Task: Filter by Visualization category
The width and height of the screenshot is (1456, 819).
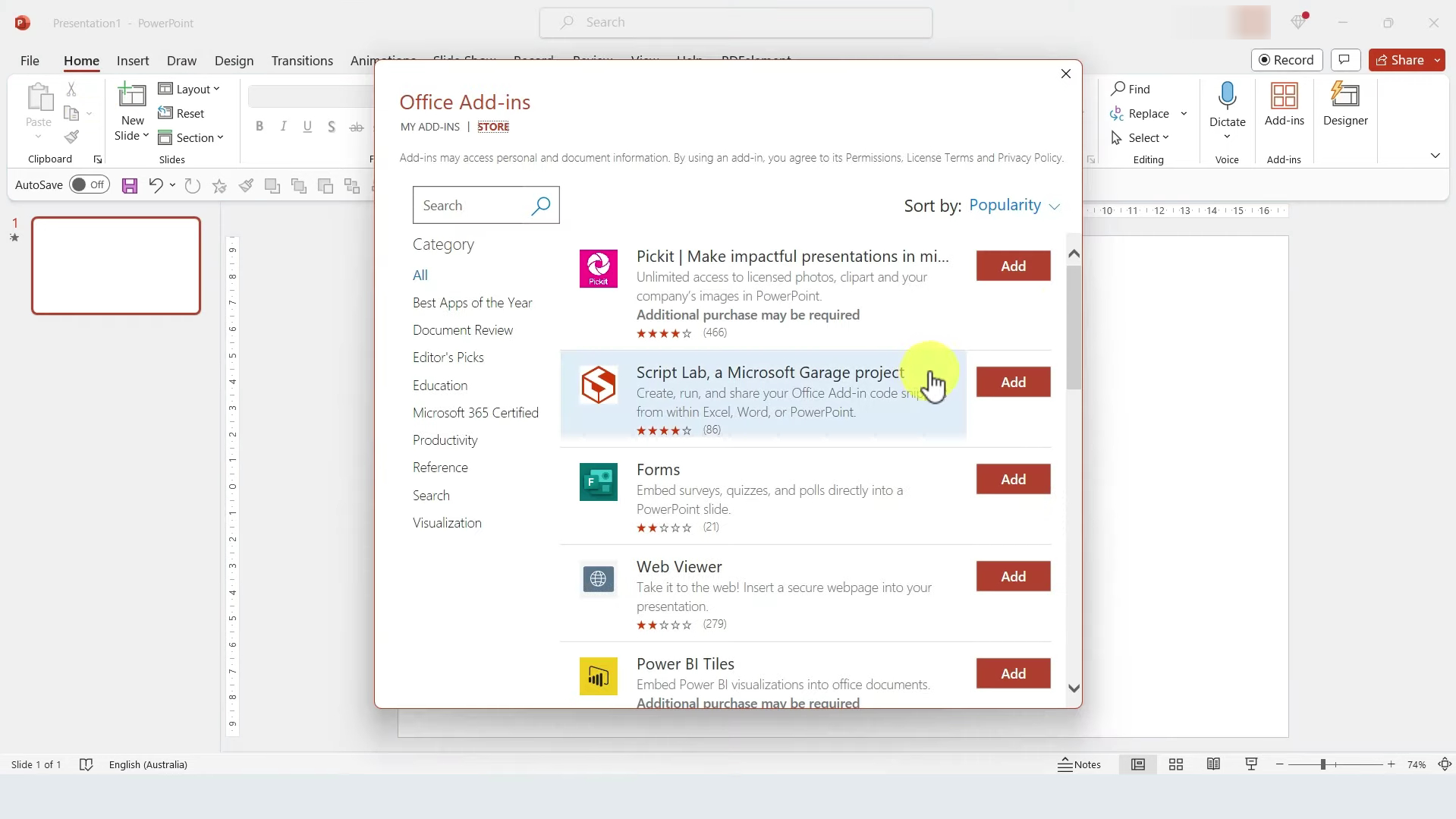Action: click(x=447, y=523)
